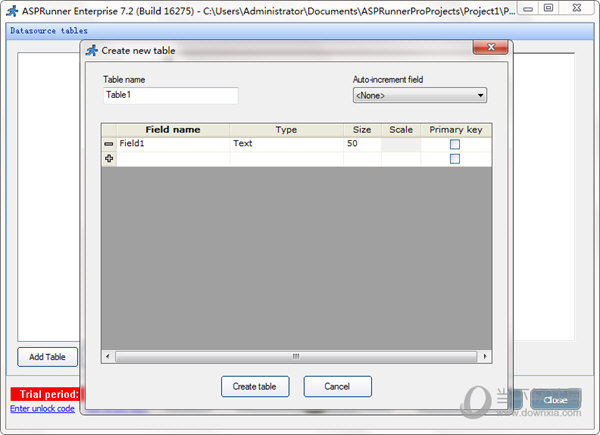Screen dimensions: 600x435
Task: Select the size cell showing 50
Action: 362,144
